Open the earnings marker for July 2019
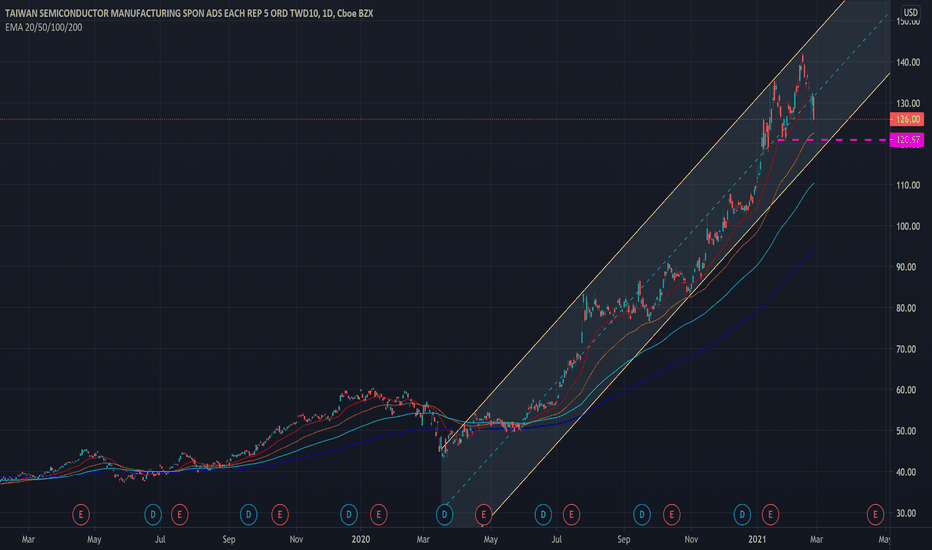Screen dimensions: 932x550 pyautogui.click(x=180, y=514)
